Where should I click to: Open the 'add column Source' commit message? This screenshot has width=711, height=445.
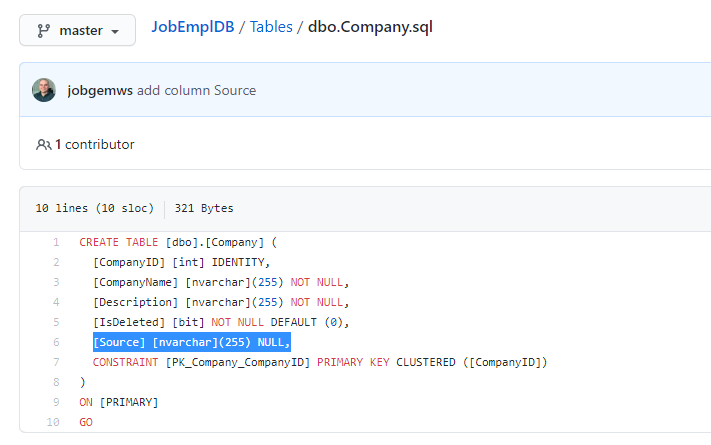[196, 90]
